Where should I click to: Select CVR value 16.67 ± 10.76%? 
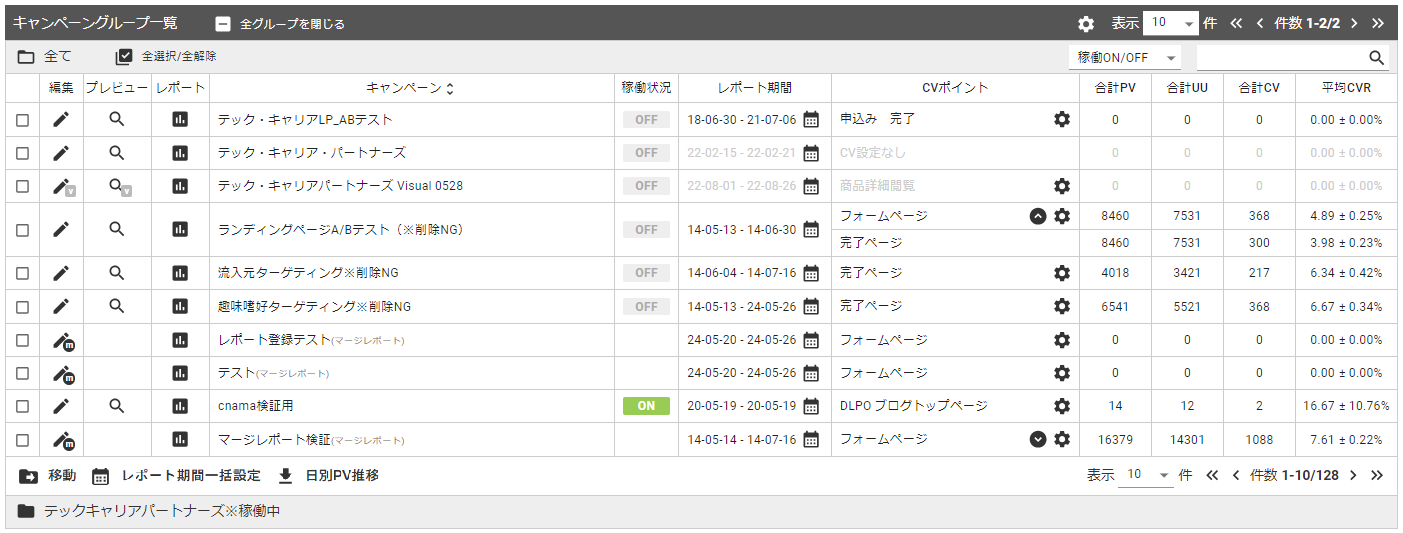point(1346,406)
